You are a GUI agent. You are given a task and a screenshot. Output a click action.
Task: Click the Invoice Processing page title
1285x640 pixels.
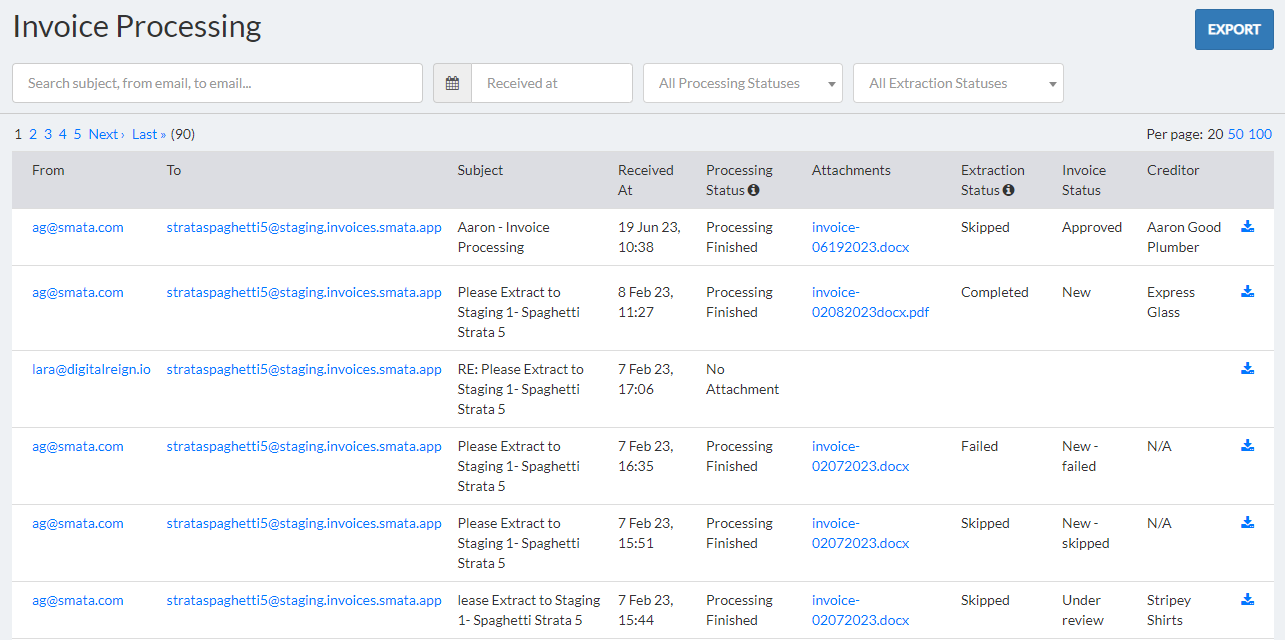137,27
